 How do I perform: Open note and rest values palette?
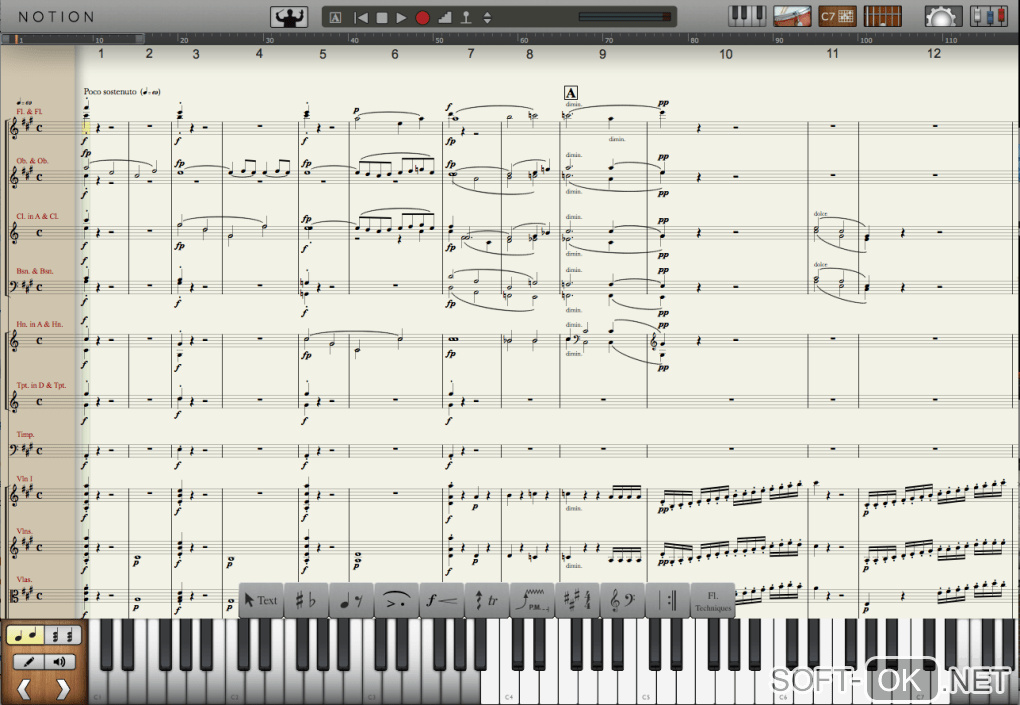coord(351,600)
